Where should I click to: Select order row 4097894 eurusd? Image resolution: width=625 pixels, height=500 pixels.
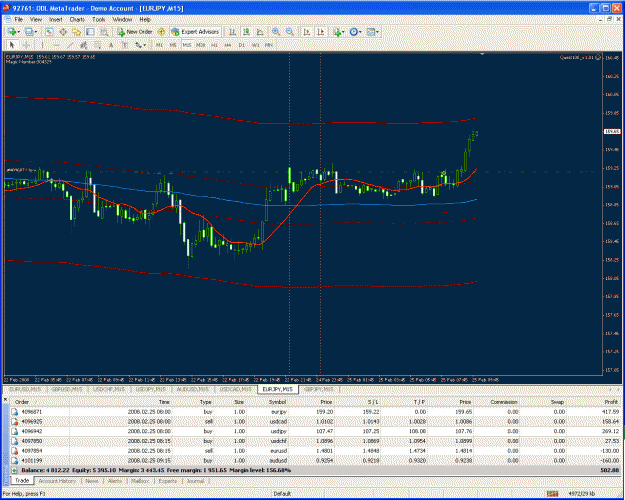315,451
